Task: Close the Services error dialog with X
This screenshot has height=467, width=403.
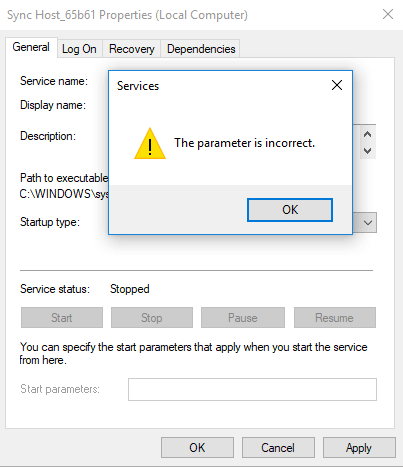Action: tap(337, 85)
